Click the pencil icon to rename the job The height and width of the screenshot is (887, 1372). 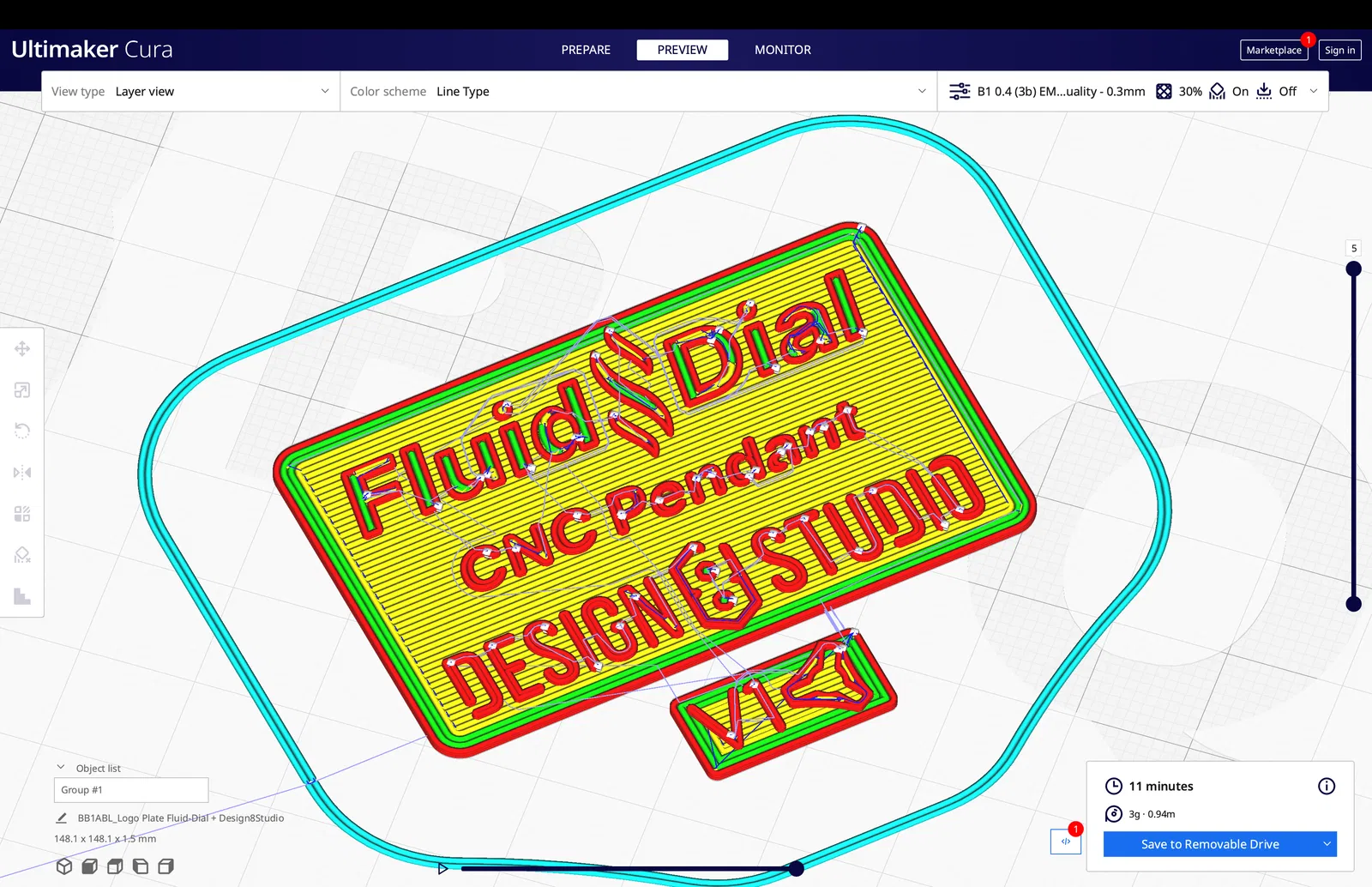pos(62,818)
